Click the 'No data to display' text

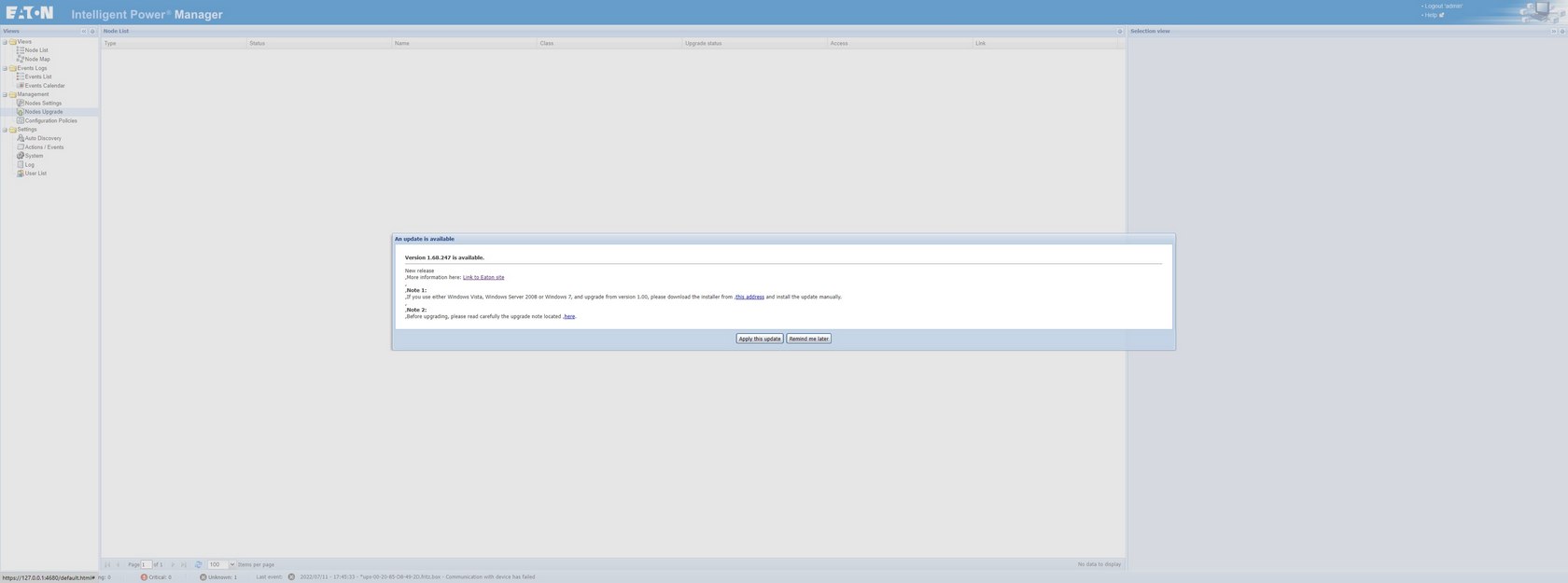(x=1099, y=564)
